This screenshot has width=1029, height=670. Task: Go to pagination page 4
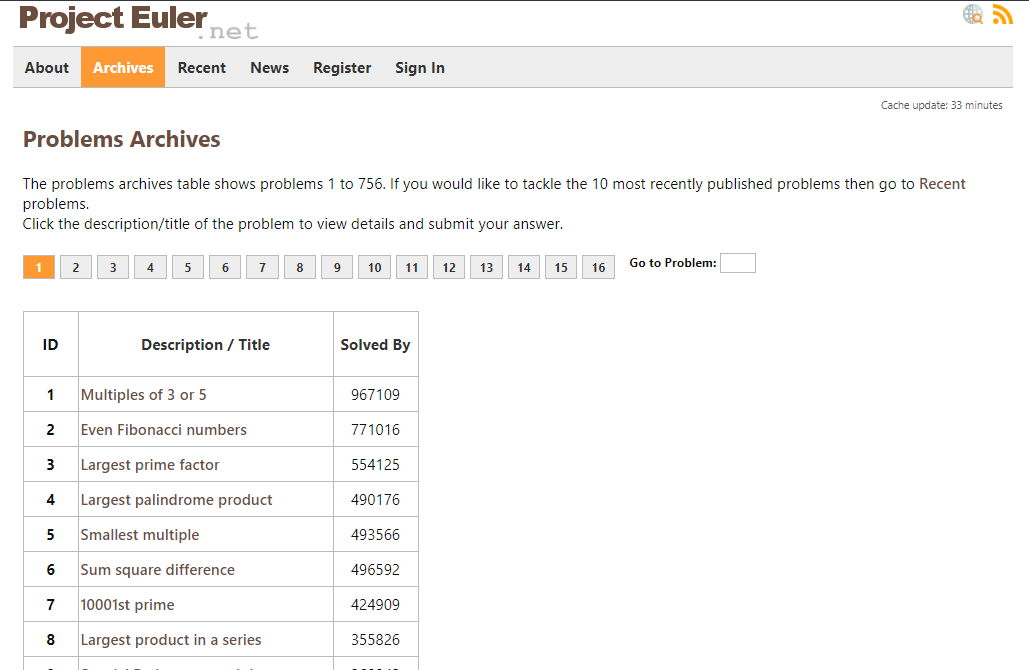pos(150,267)
